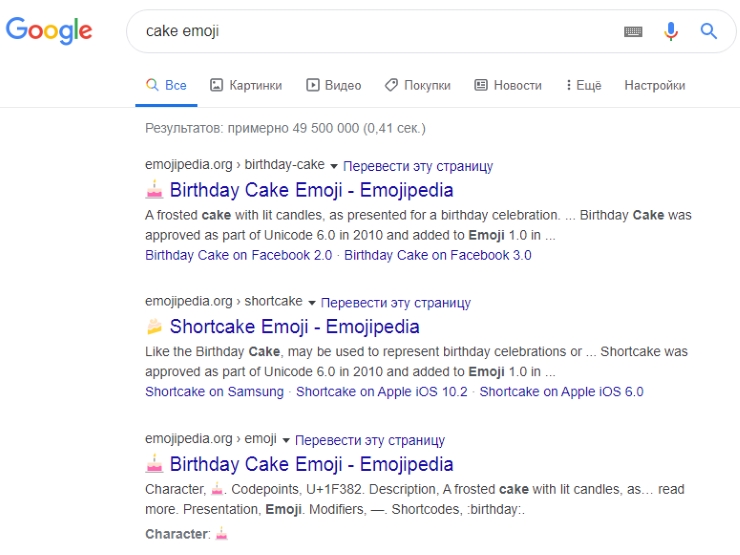Expand dropdown arrow next to emojipedia.org › emoji
Screen dimensions: 740x555
click(x=286, y=440)
